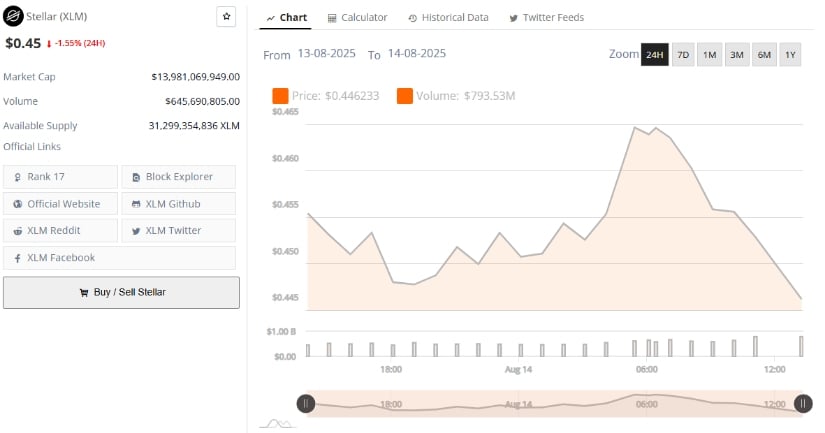Image resolution: width=825 pixels, height=433 pixels.
Task: Open the Chart tab
Action: coord(286,17)
